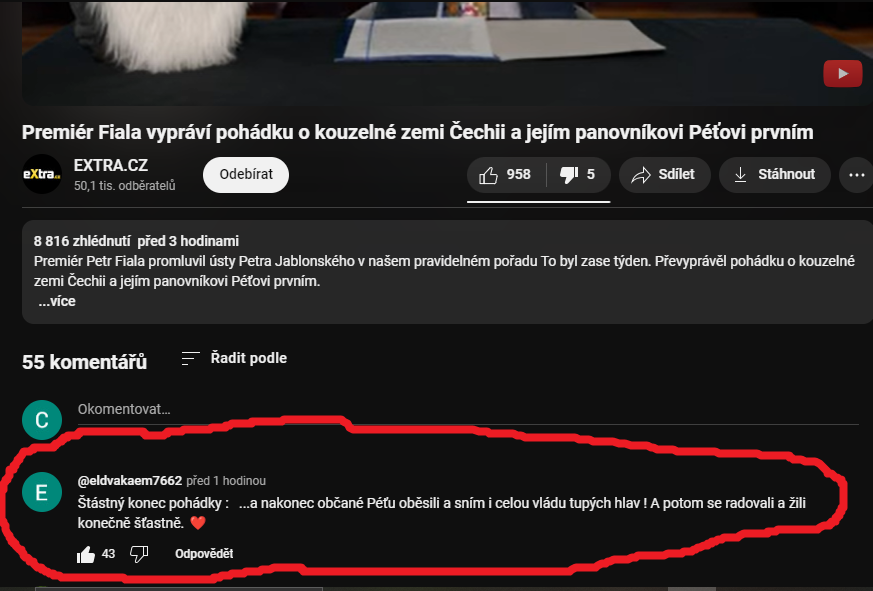Image resolution: width=873 pixels, height=591 pixels.
Task: Download the video with Stáhnout
Action: [x=774, y=175]
